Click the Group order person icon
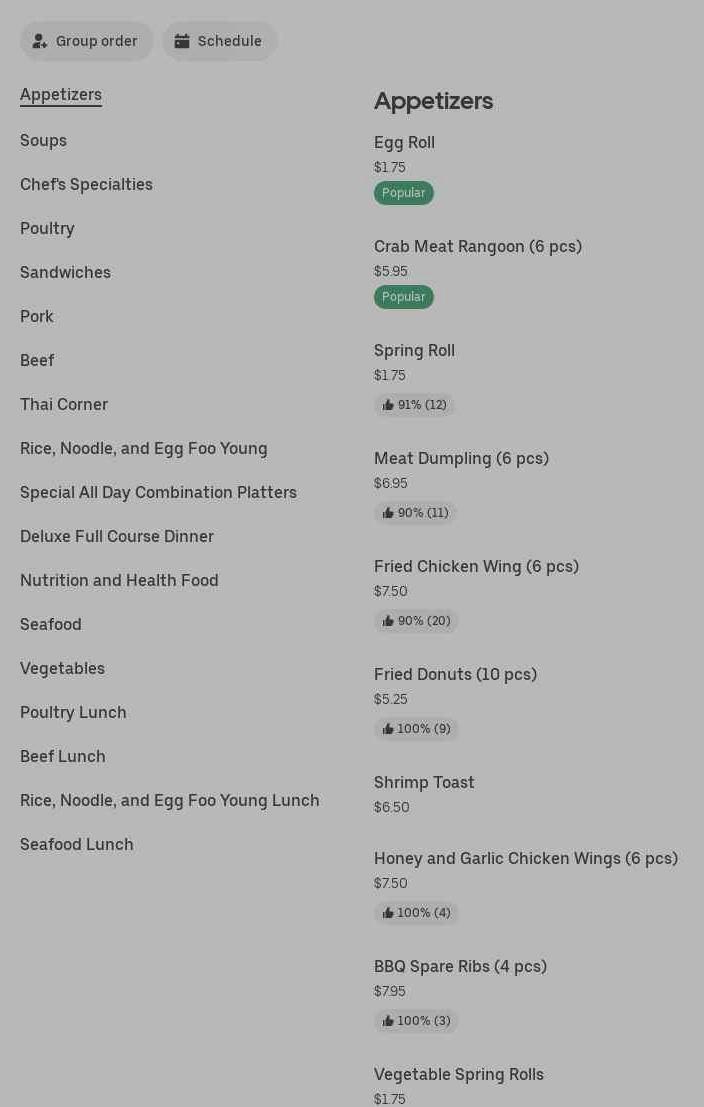Viewport: 704px width, 1107px height. pos(40,41)
